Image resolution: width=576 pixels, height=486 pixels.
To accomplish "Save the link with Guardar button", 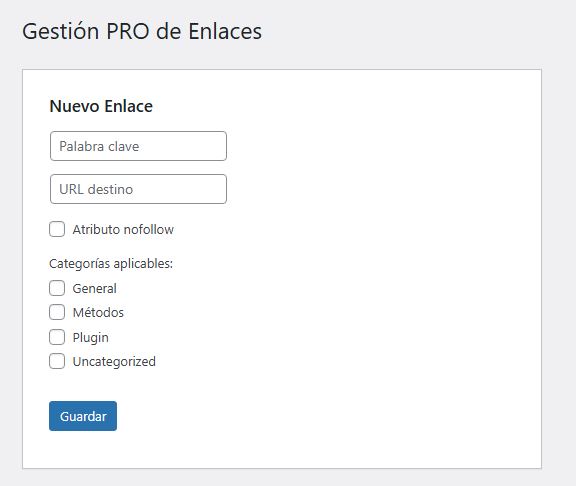I will 83,416.
